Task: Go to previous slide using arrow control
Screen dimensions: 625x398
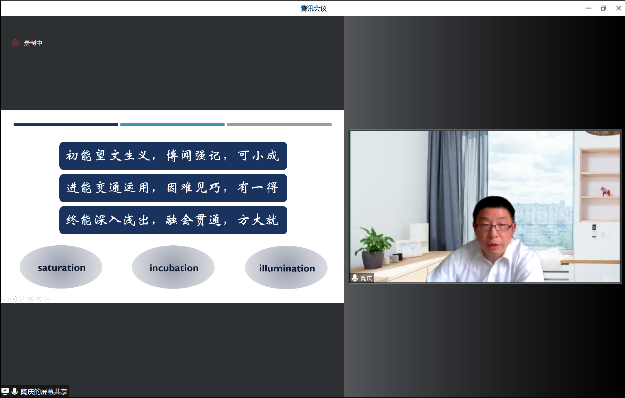Action: (x=5, y=299)
